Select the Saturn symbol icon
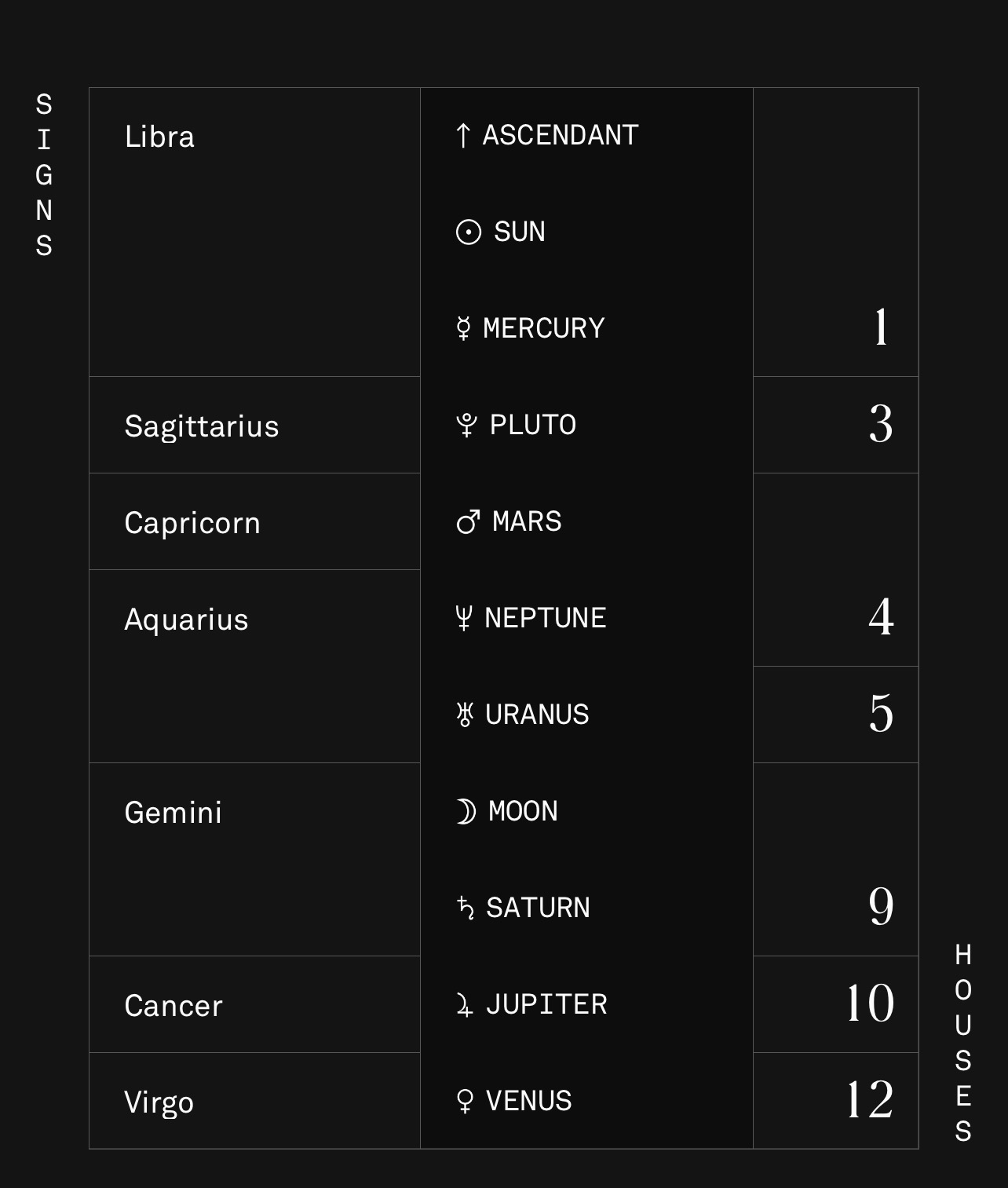The width and height of the screenshot is (1008, 1188). 466,908
